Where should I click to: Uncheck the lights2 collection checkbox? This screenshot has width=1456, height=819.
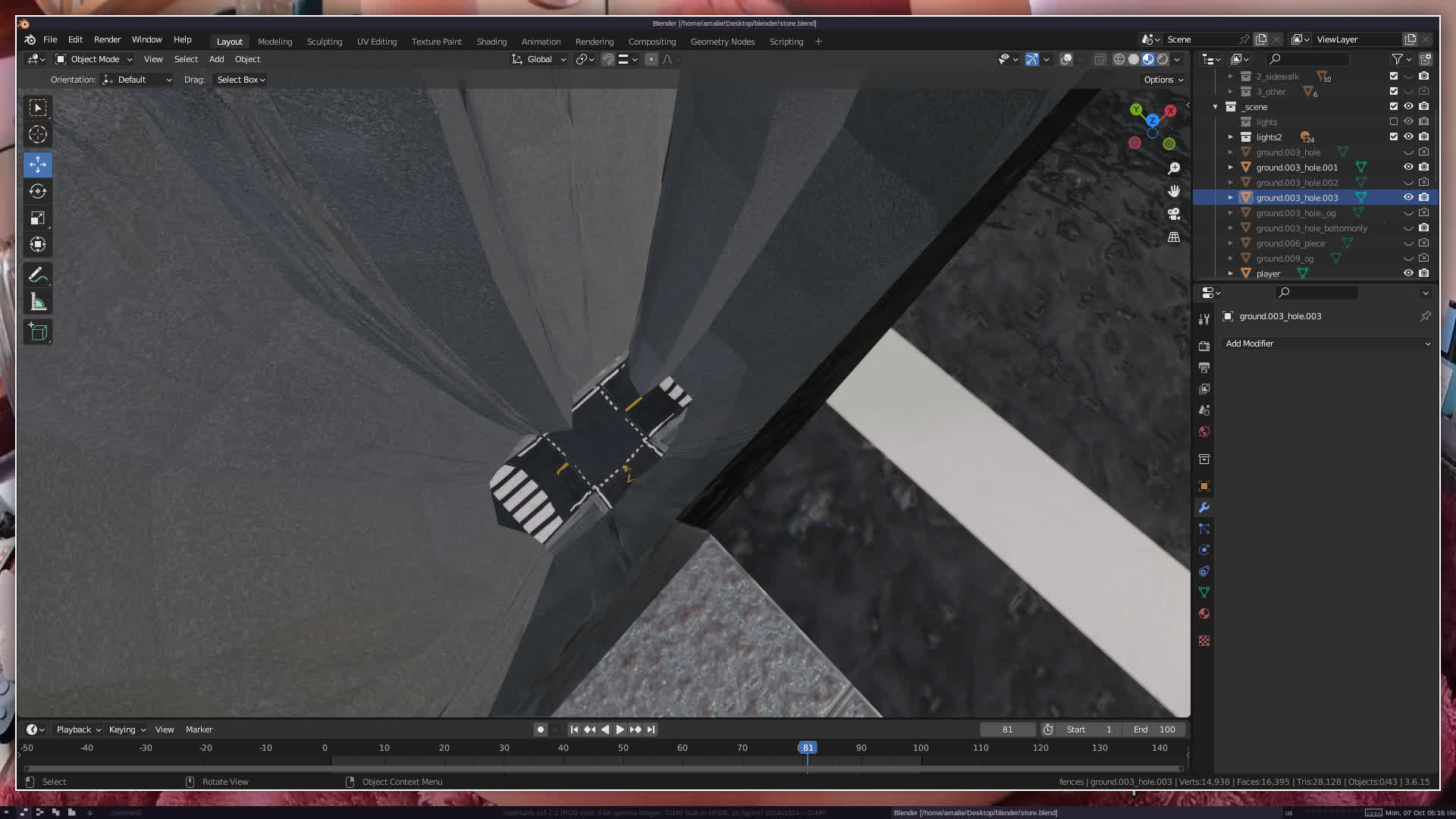(x=1394, y=136)
